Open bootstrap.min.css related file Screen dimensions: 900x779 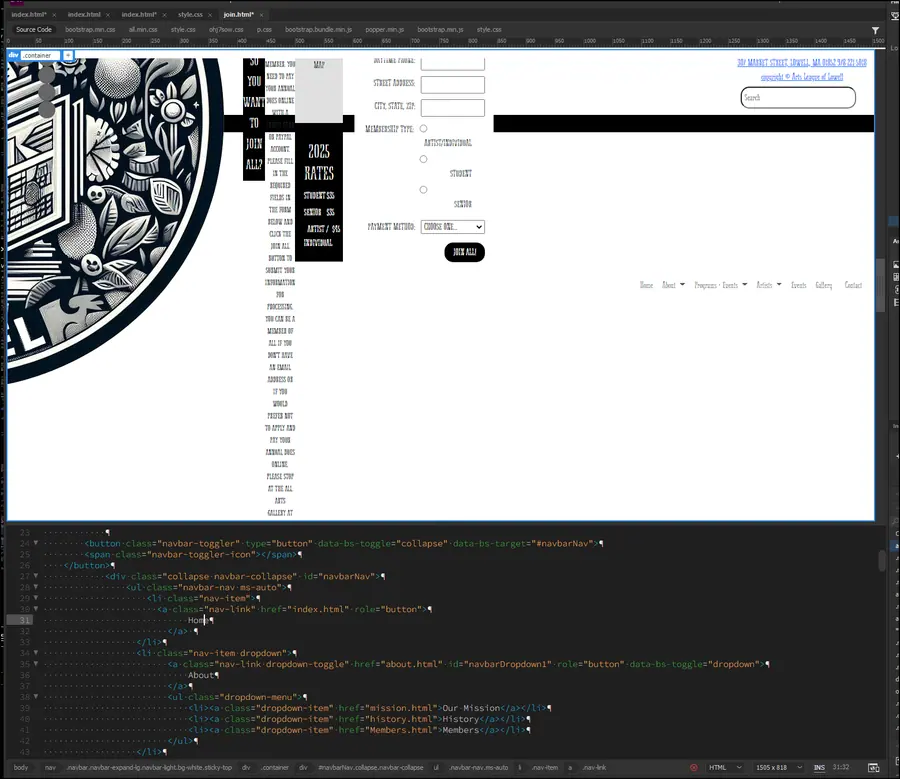click(90, 30)
